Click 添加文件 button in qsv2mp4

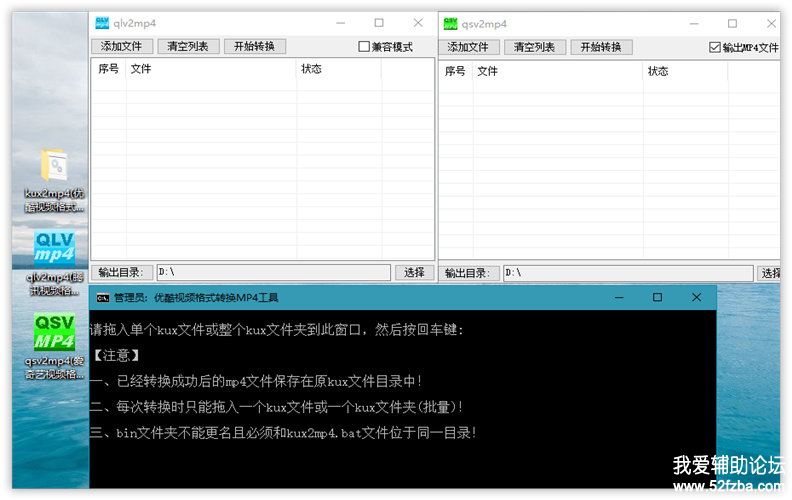[468, 47]
